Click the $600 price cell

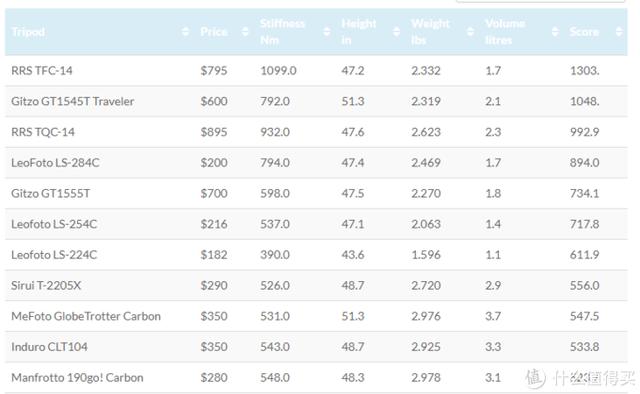[214, 101]
